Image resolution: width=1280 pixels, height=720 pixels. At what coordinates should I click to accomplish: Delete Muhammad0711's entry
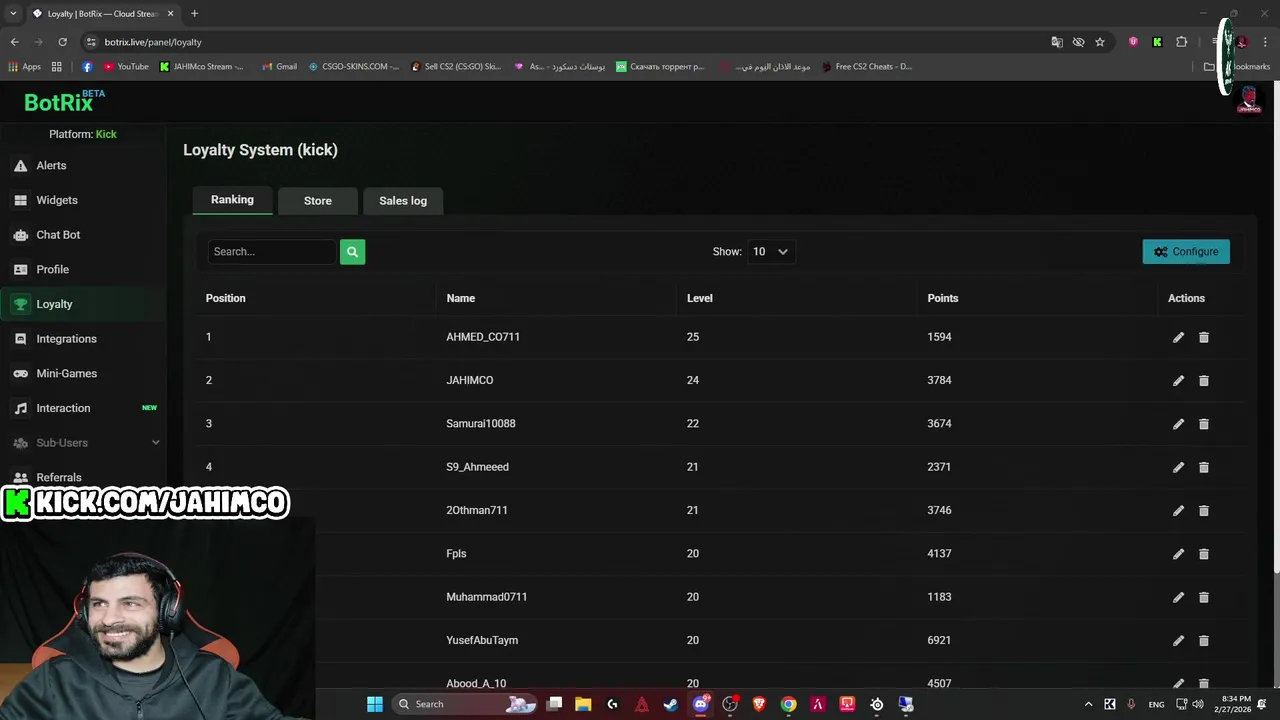coord(1204,597)
